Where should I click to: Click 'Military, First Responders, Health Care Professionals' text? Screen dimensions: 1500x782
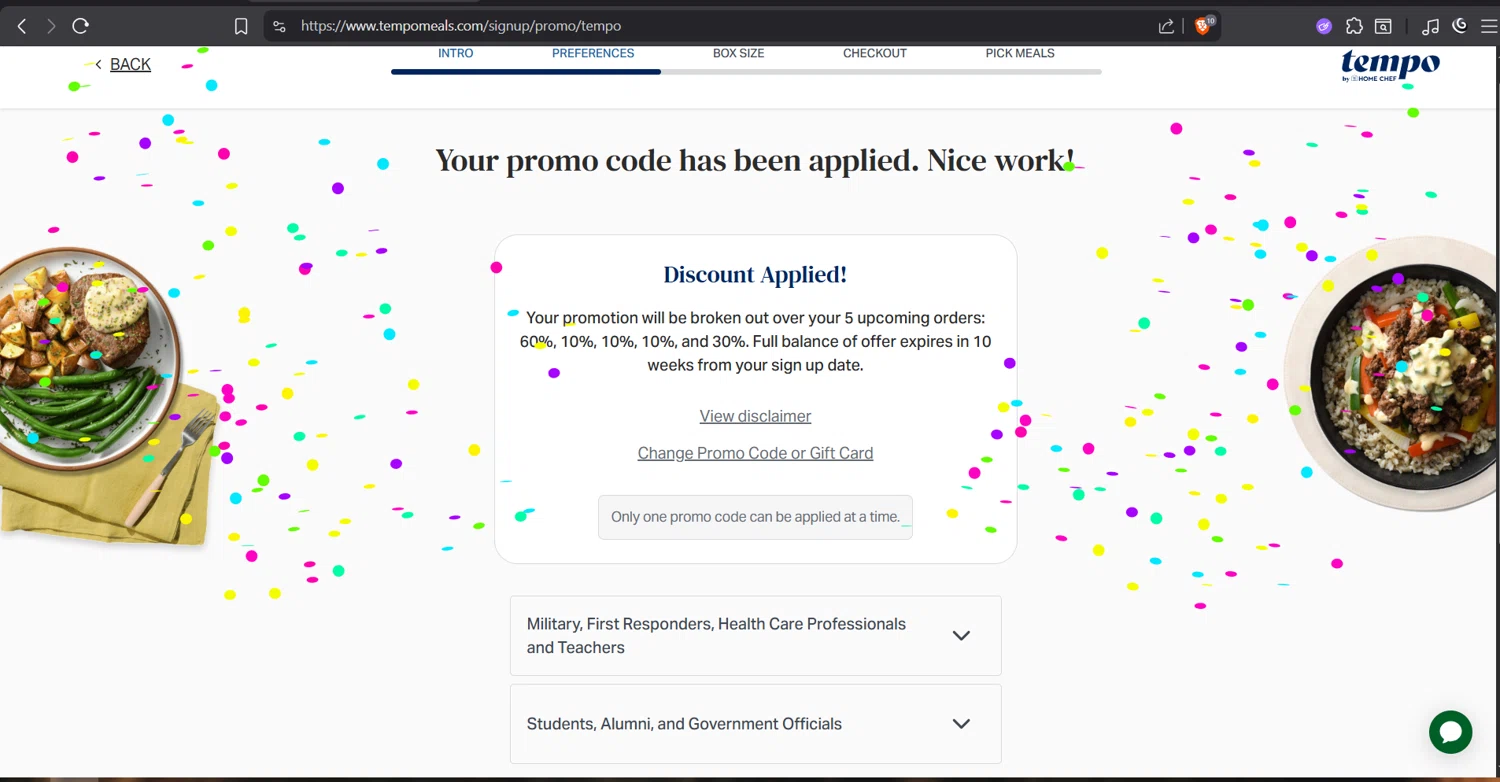[x=716, y=636]
